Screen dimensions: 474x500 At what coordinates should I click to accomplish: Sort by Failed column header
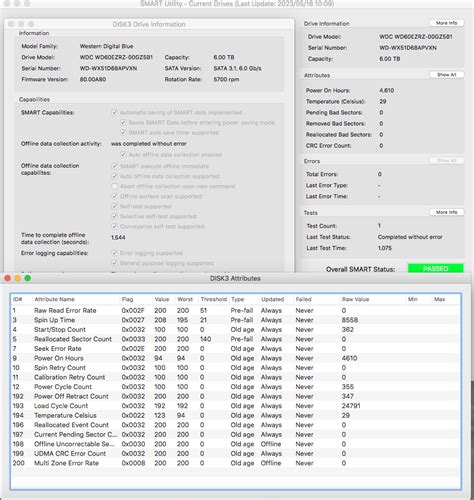coord(317,299)
